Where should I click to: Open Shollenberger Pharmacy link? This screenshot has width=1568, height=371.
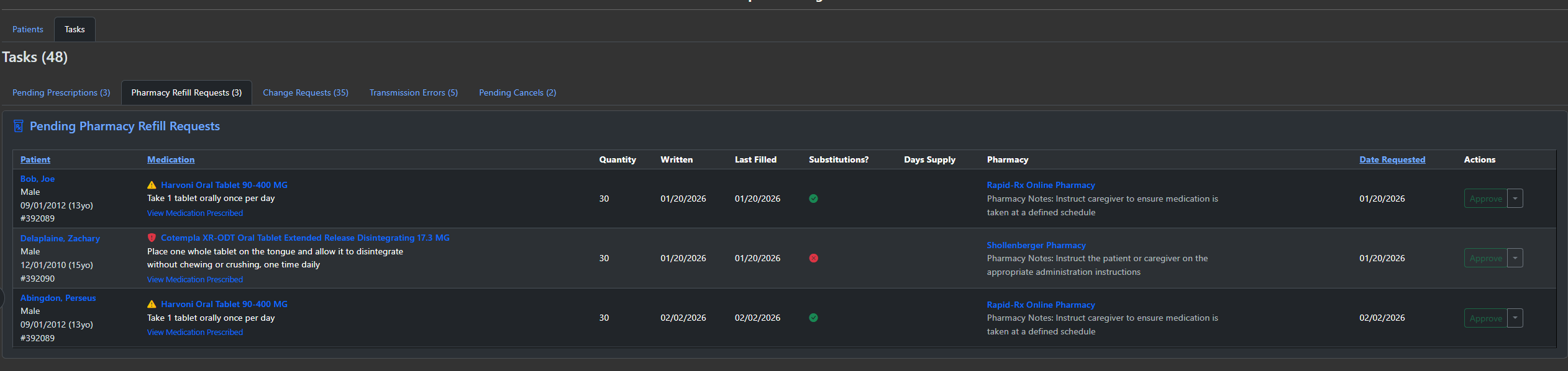(x=1036, y=245)
